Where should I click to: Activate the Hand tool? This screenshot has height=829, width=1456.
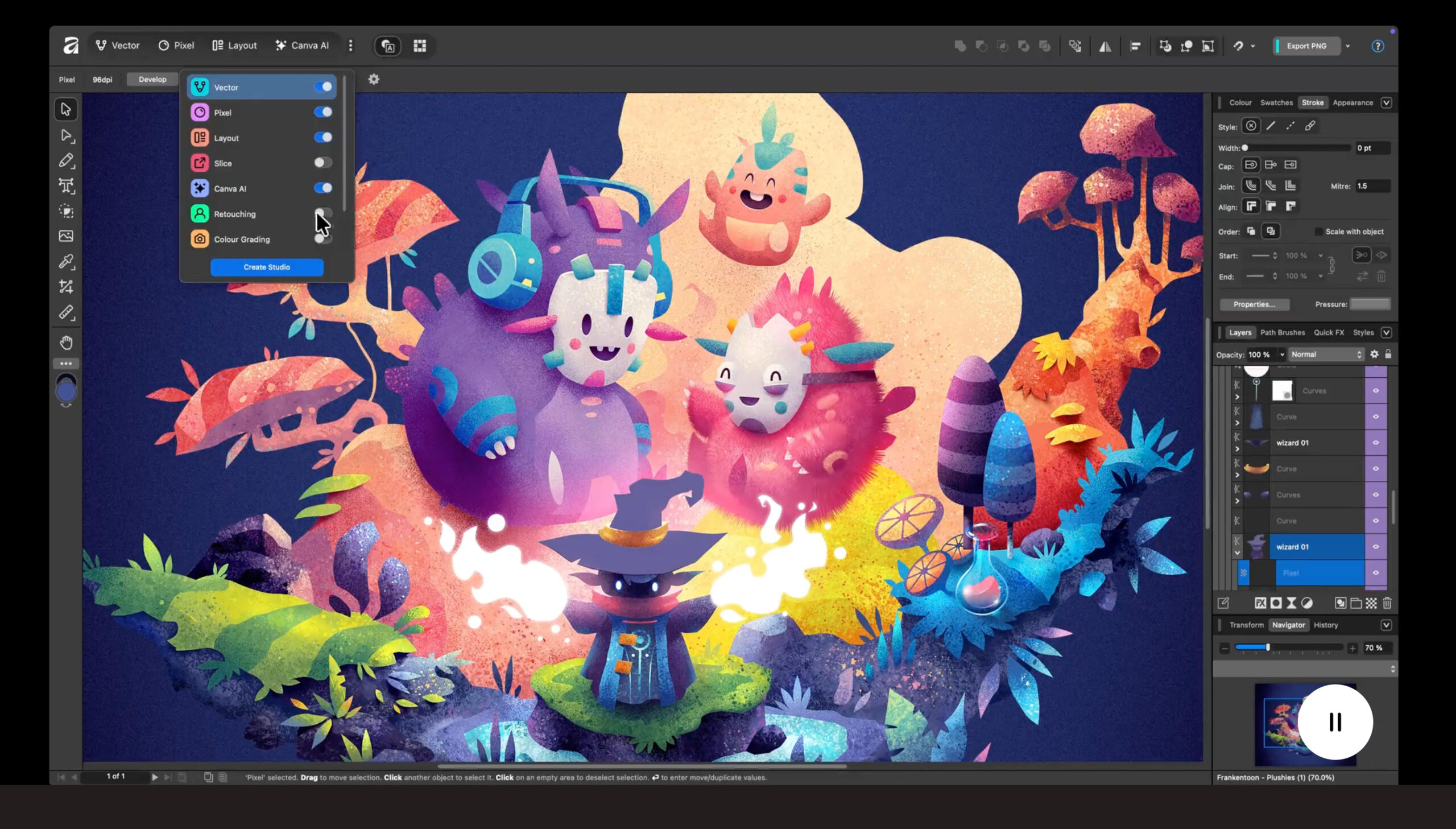tap(66, 342)
